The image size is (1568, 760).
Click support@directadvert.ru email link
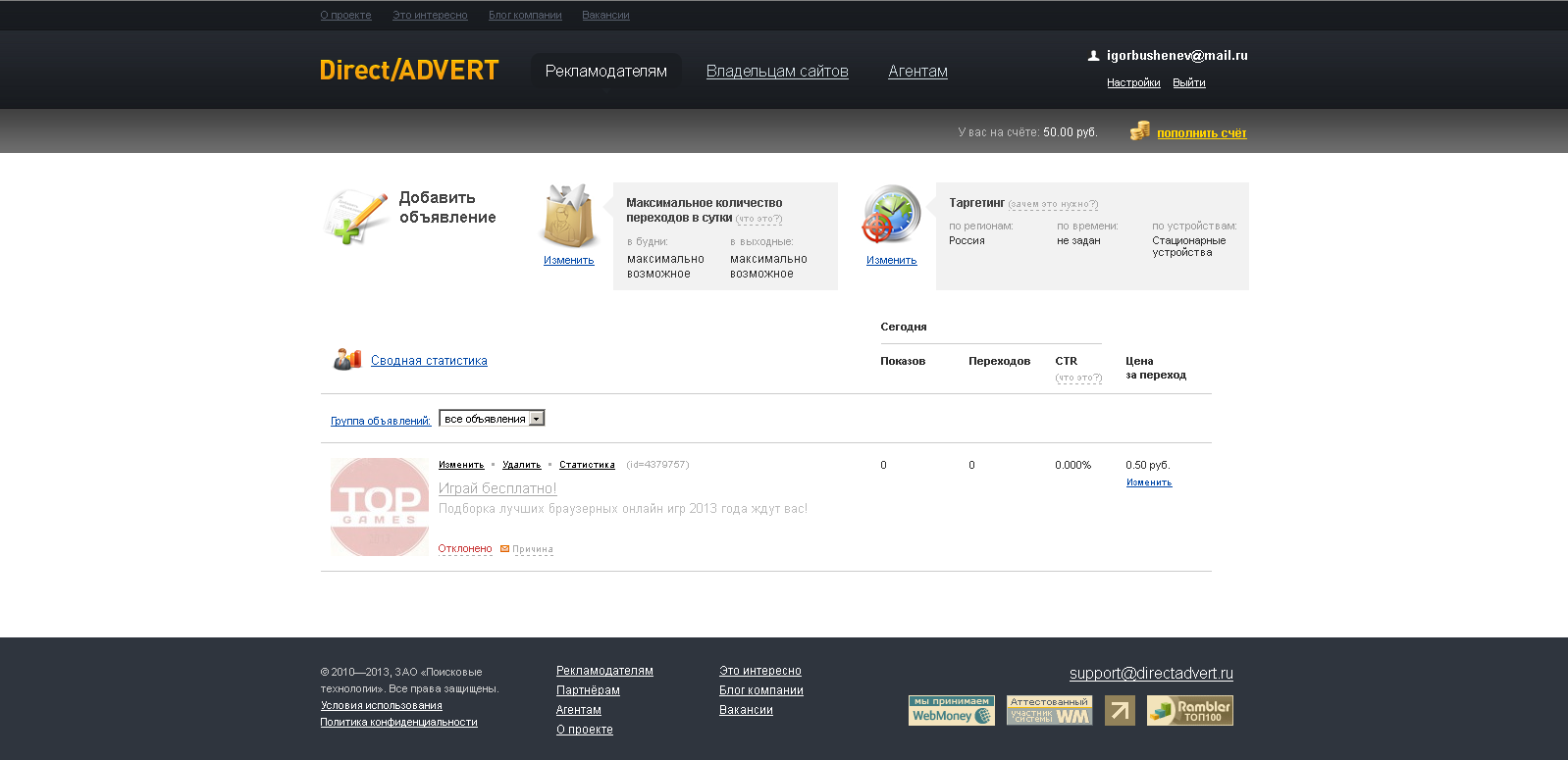1151,674
